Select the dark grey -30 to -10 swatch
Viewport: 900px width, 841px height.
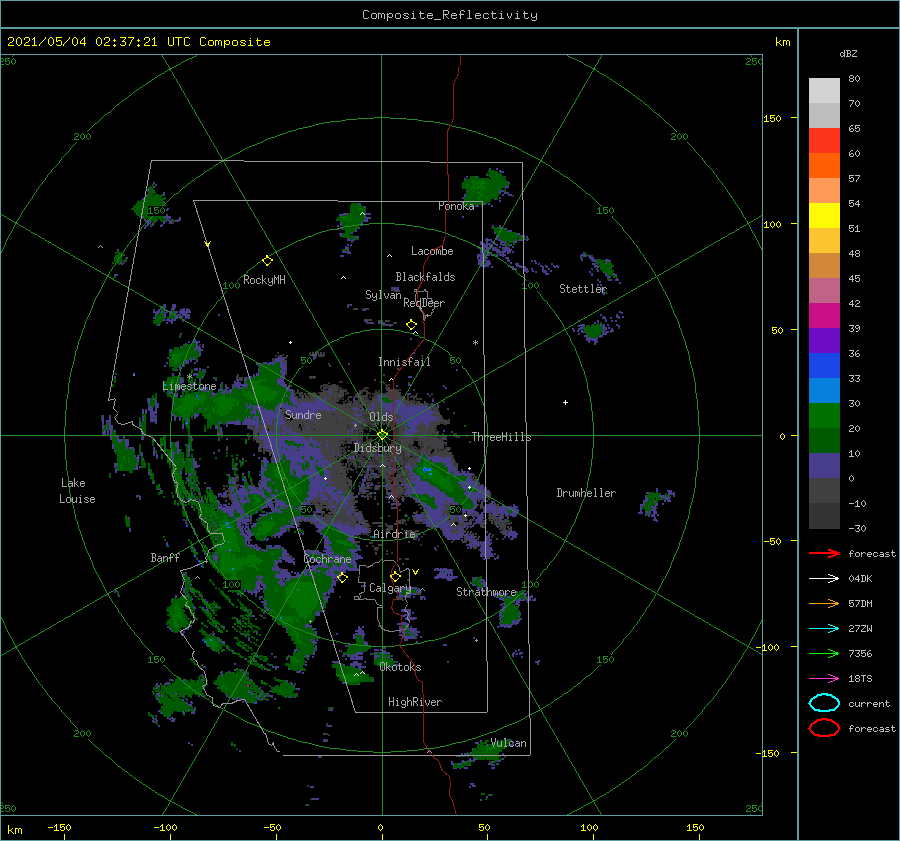coord(824,515)
